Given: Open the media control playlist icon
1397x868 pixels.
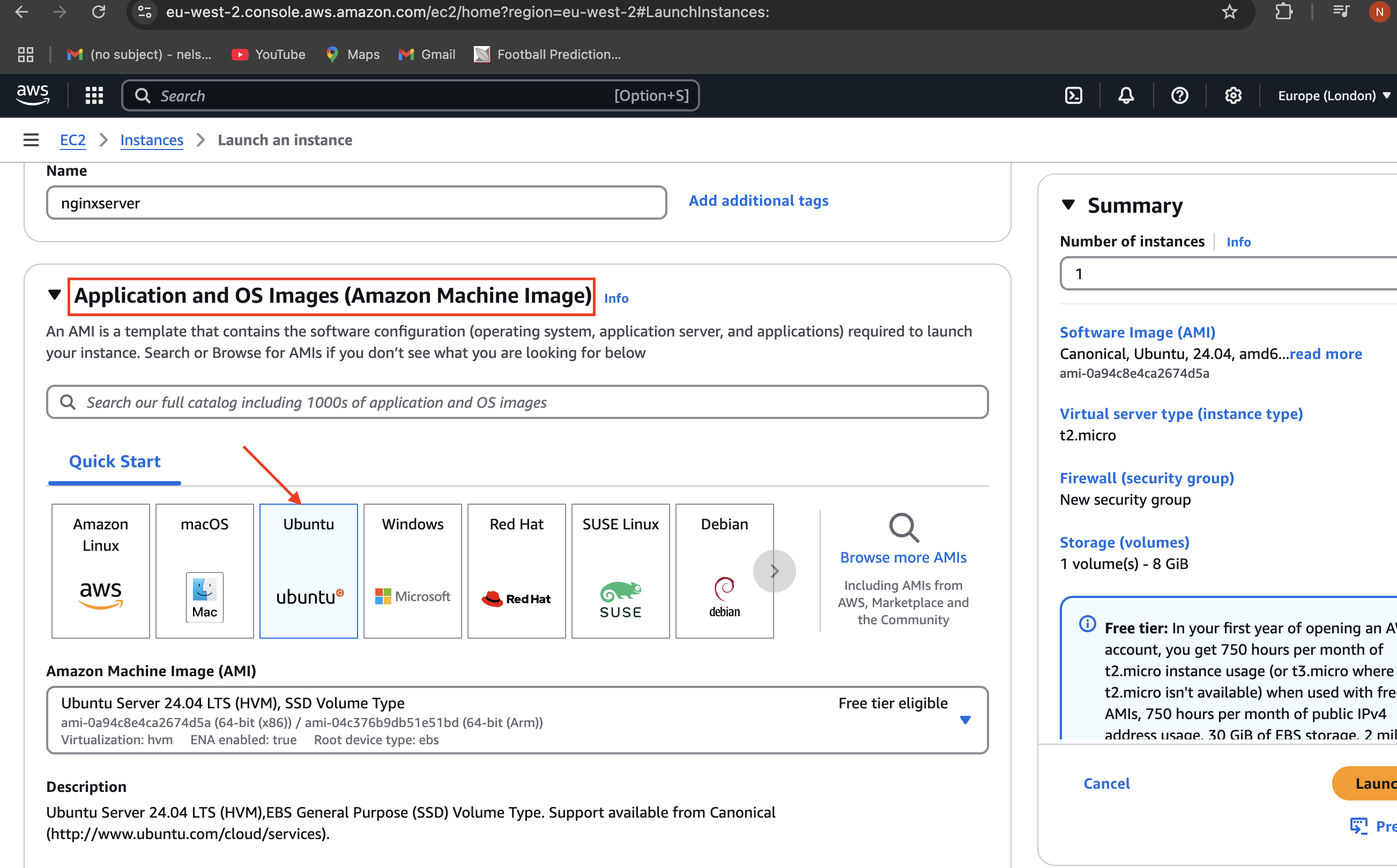Looking at the screenshot, I should coord(1341,12).
